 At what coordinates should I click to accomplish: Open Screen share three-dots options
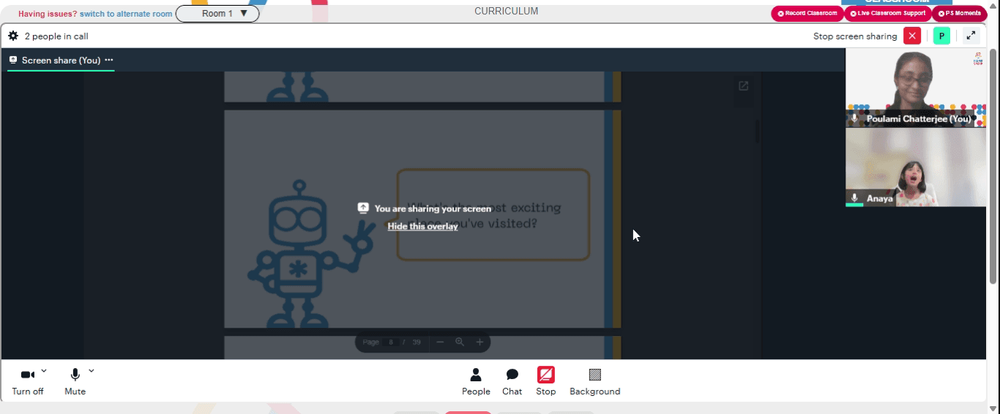(109, 60)
